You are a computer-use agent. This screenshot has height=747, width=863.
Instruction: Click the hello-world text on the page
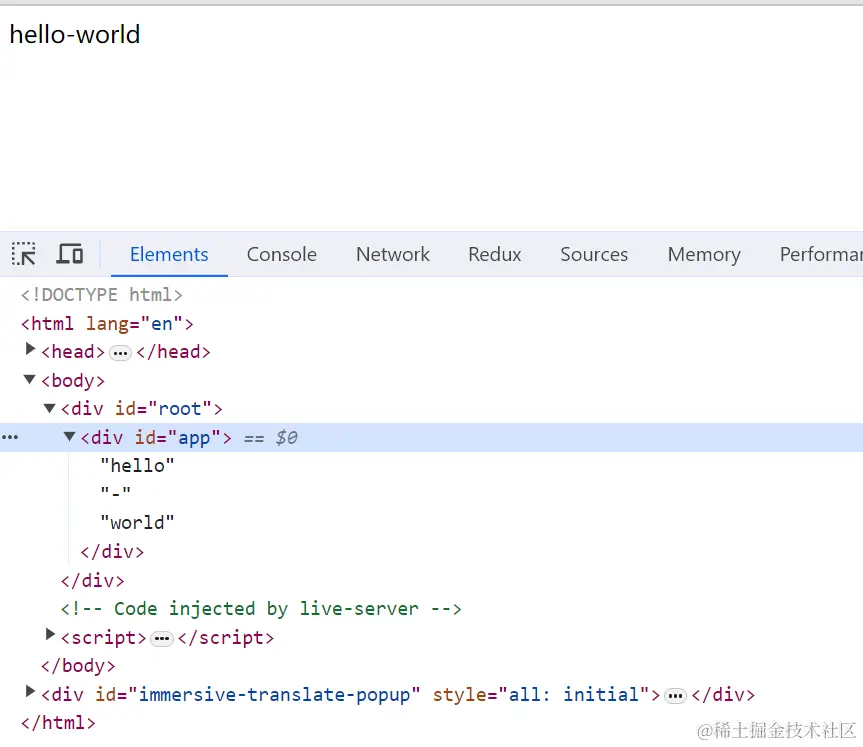[75, 35]
